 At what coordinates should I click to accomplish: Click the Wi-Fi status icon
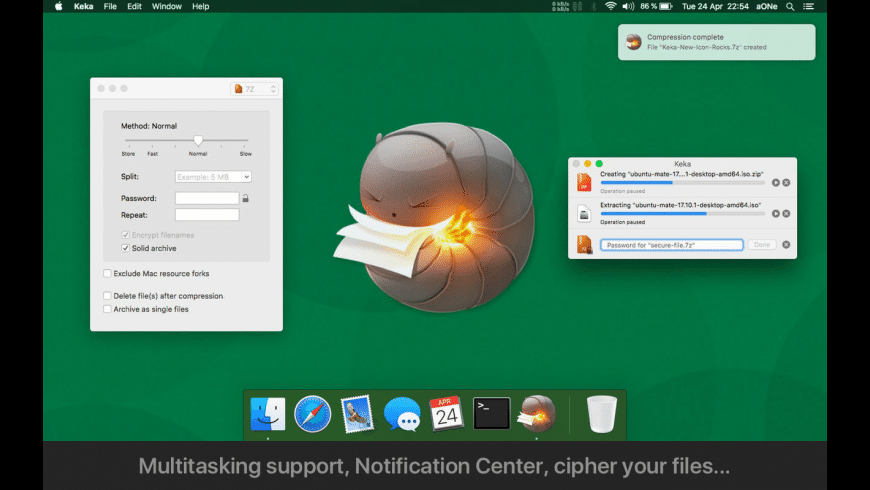tap(610, 6)
